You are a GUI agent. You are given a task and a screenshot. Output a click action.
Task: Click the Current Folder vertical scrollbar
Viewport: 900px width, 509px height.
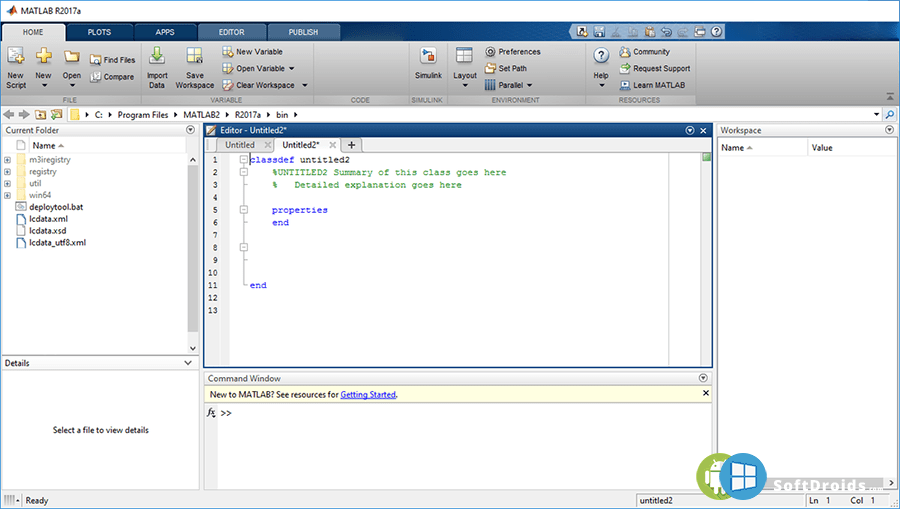coord(192,250)
